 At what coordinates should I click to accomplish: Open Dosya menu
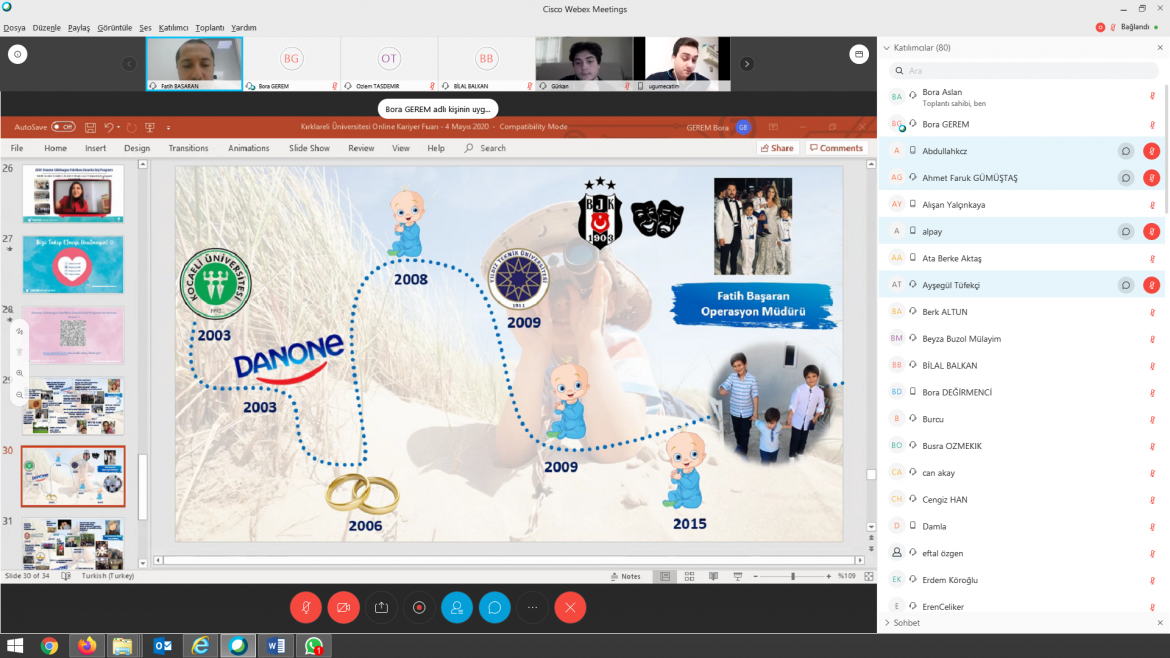click(14, 28)
